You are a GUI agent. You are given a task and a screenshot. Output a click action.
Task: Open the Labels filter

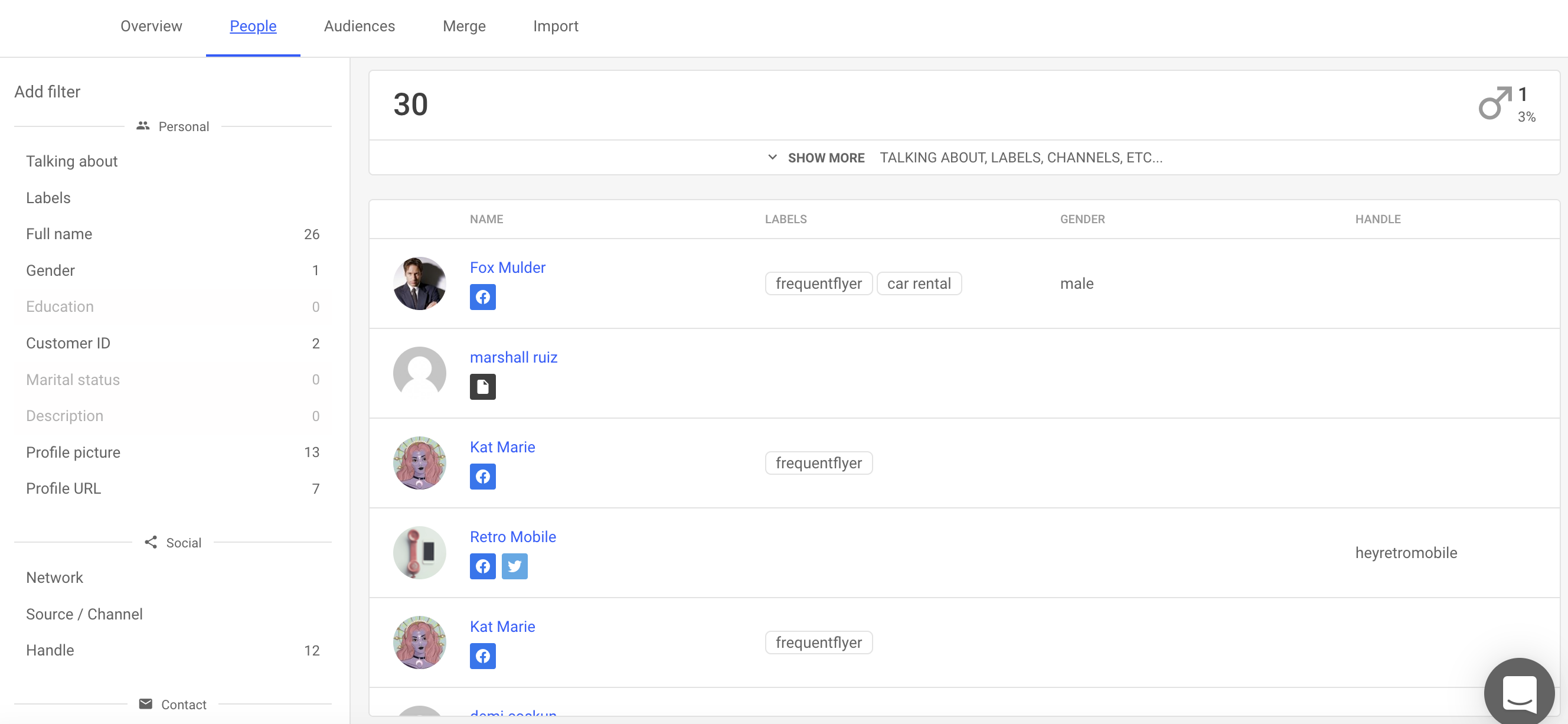tap(48, 198)
